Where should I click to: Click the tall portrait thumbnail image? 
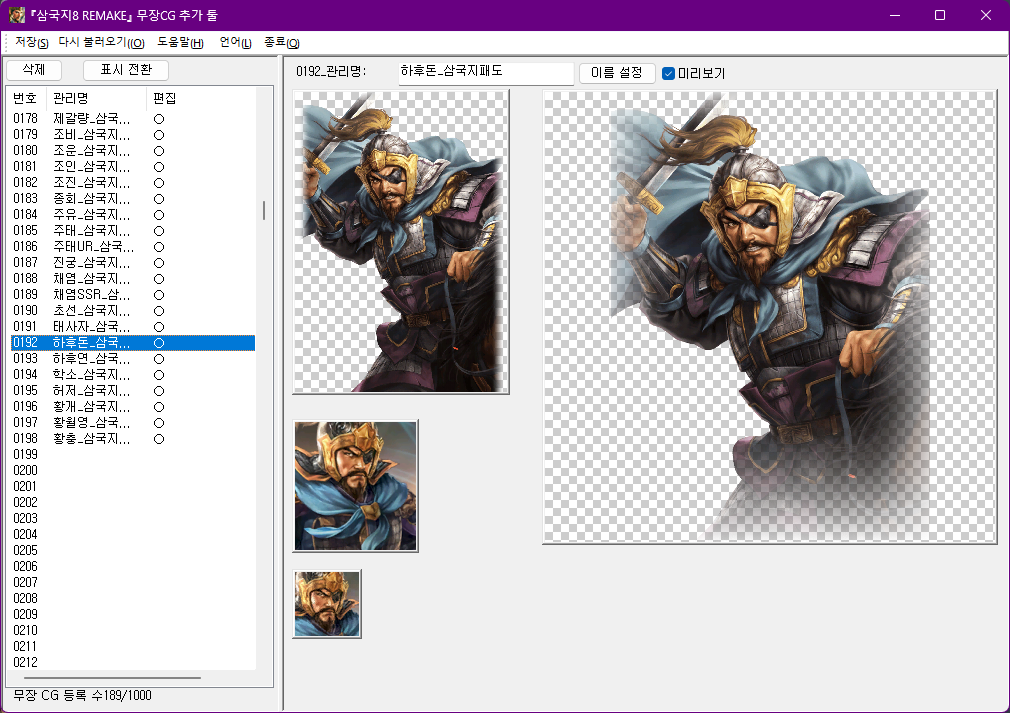pyautogui.click(x=401, y=242)
